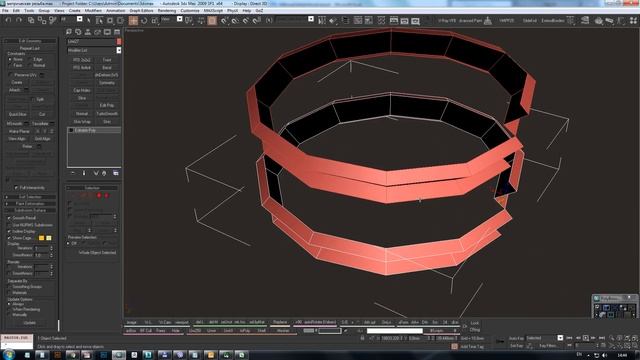
Task: Select the Face constraint radio button
Action: [10, 65]
